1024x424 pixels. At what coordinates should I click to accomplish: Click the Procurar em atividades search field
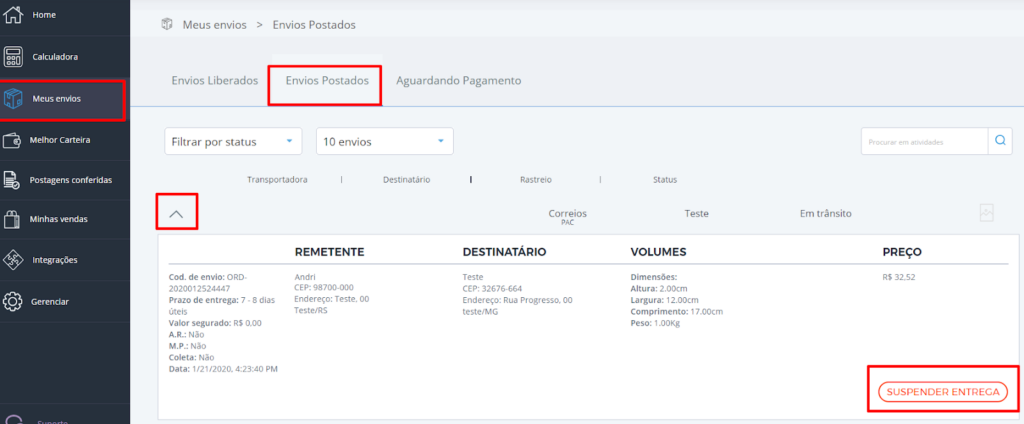(925, 140)
